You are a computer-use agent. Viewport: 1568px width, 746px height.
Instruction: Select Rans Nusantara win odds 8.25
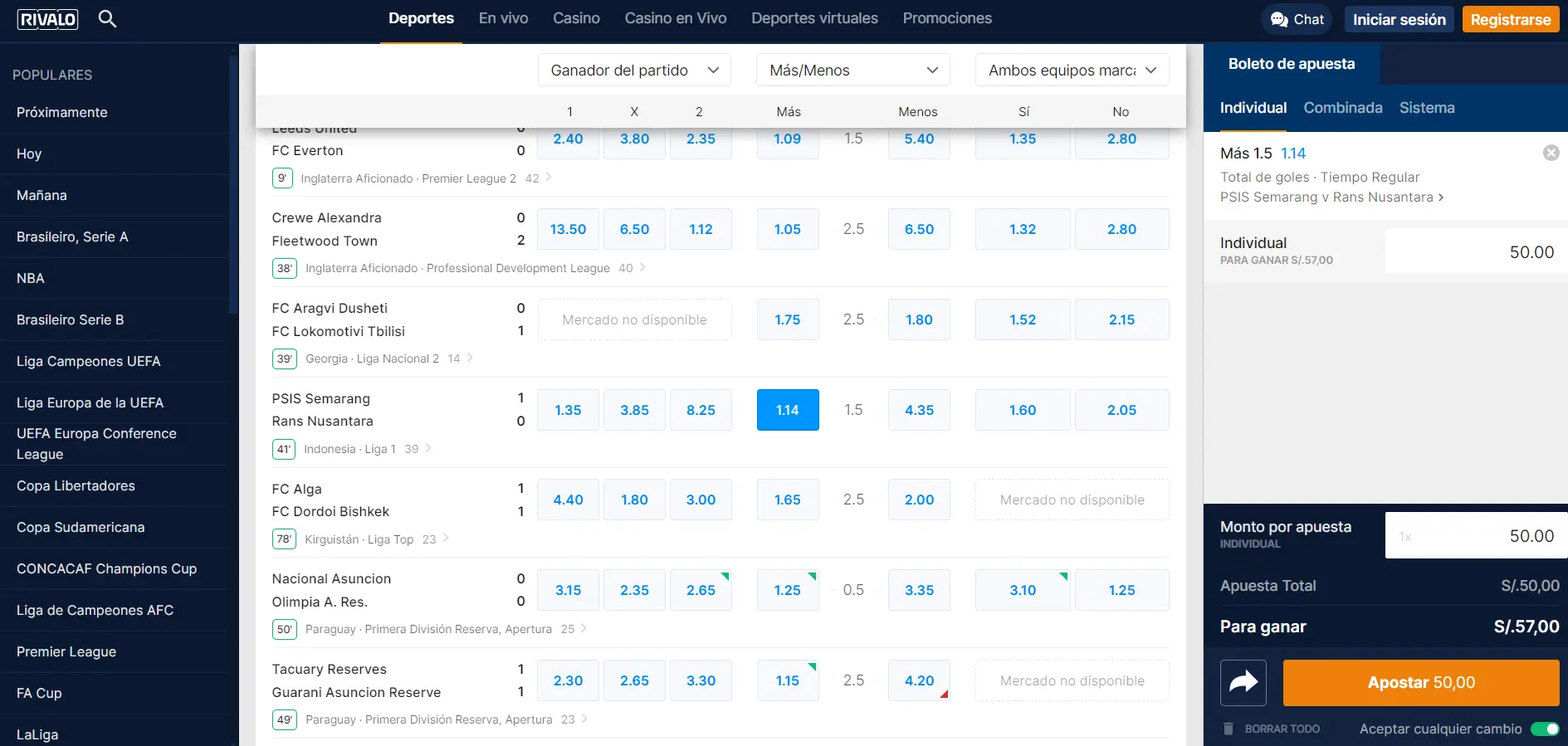pyautogui.click(x=701, y=410)
